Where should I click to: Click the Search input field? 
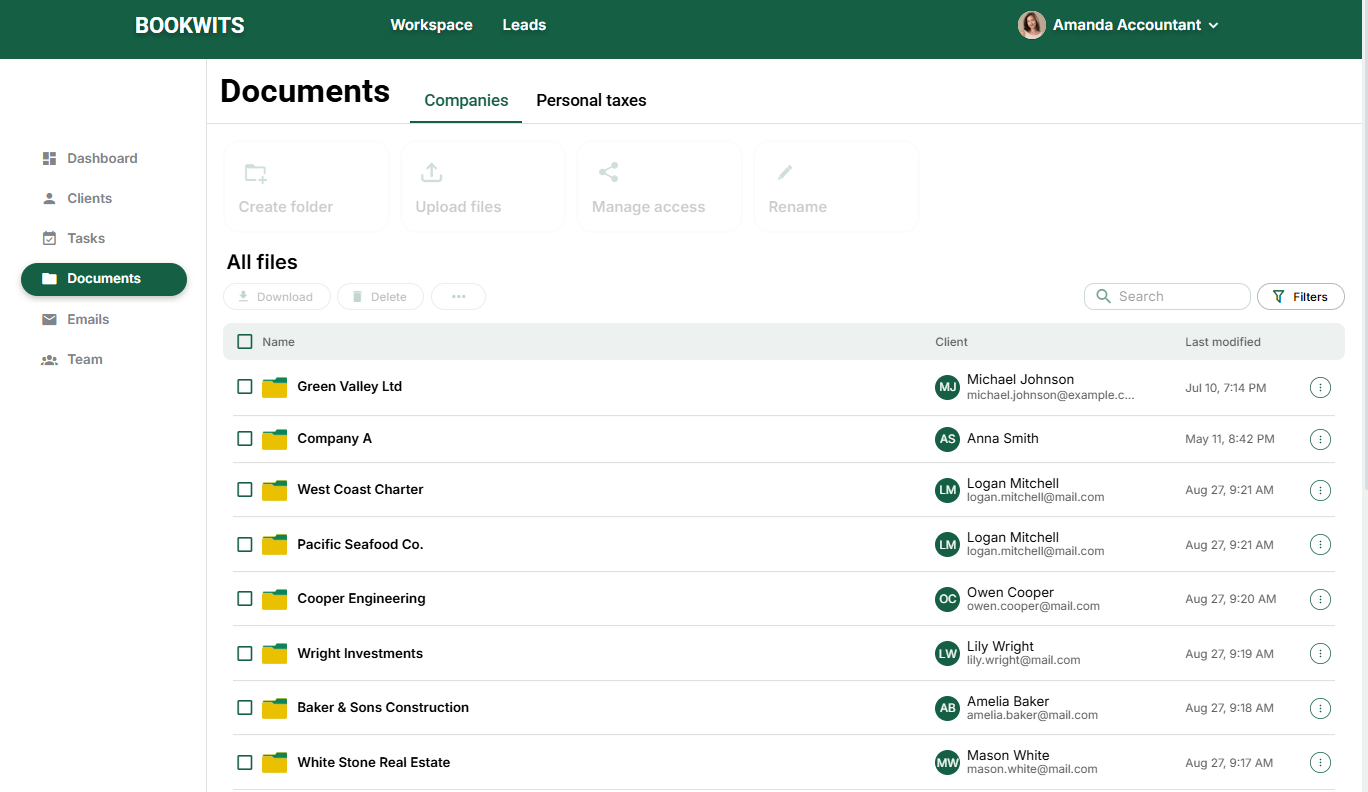[1167, 296]
